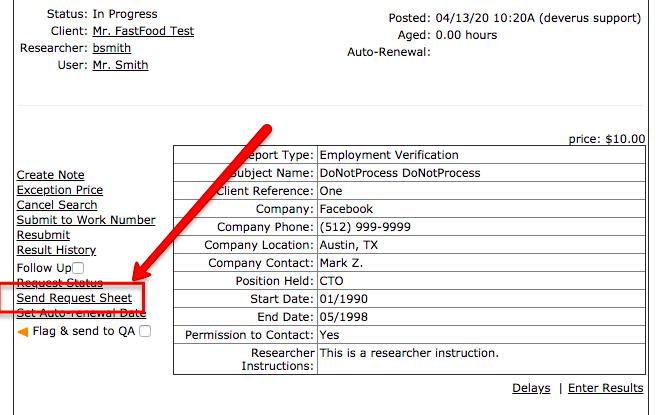Click the Resubmit link
The image size is (656, 415).
pyautogui.click(x=43, y=235)
